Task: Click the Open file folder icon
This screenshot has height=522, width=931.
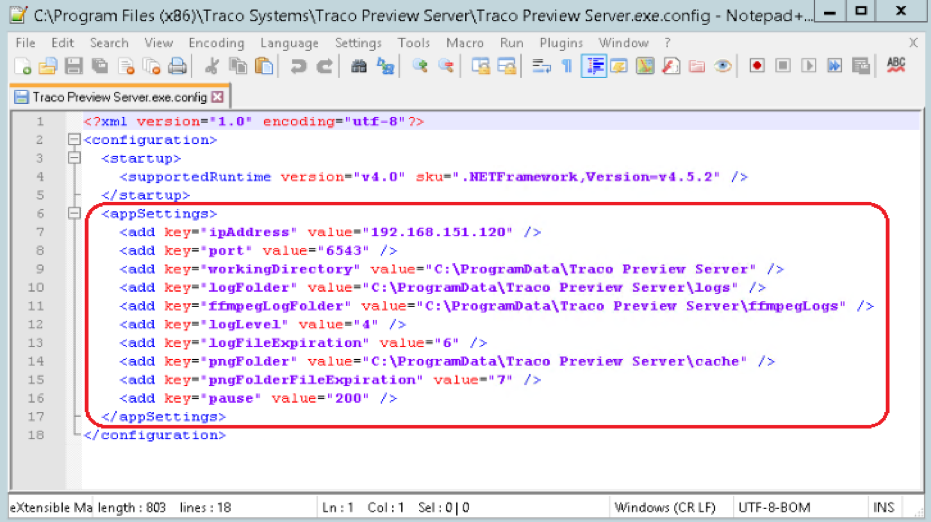Action: pyautogui.click(x=48, y=66)
